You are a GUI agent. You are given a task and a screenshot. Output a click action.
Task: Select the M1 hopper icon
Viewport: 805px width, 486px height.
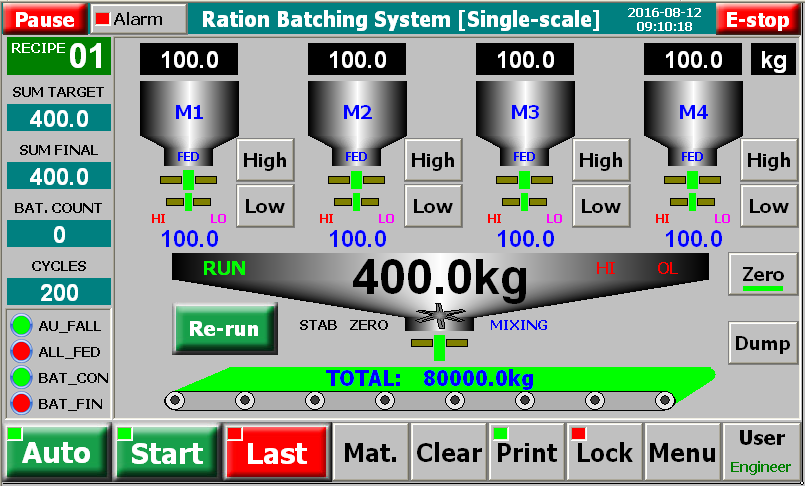(x=189, y=123)
